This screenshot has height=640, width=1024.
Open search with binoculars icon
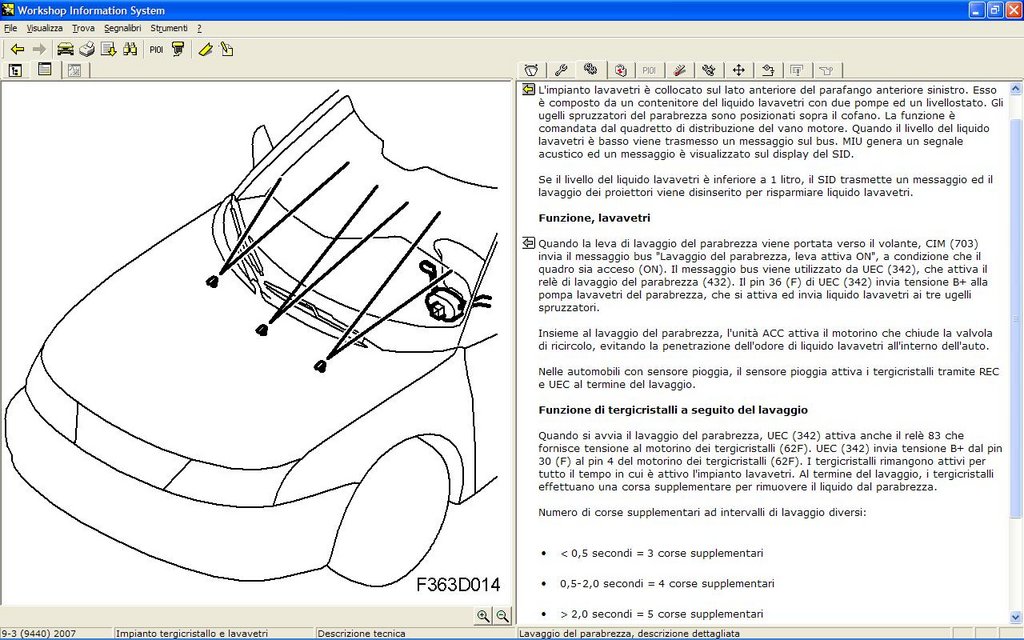[130, 49]
